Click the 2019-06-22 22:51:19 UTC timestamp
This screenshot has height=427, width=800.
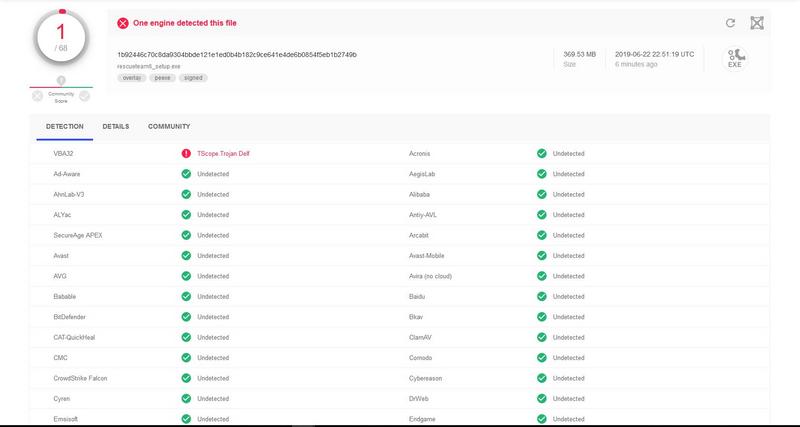[655, 55]
